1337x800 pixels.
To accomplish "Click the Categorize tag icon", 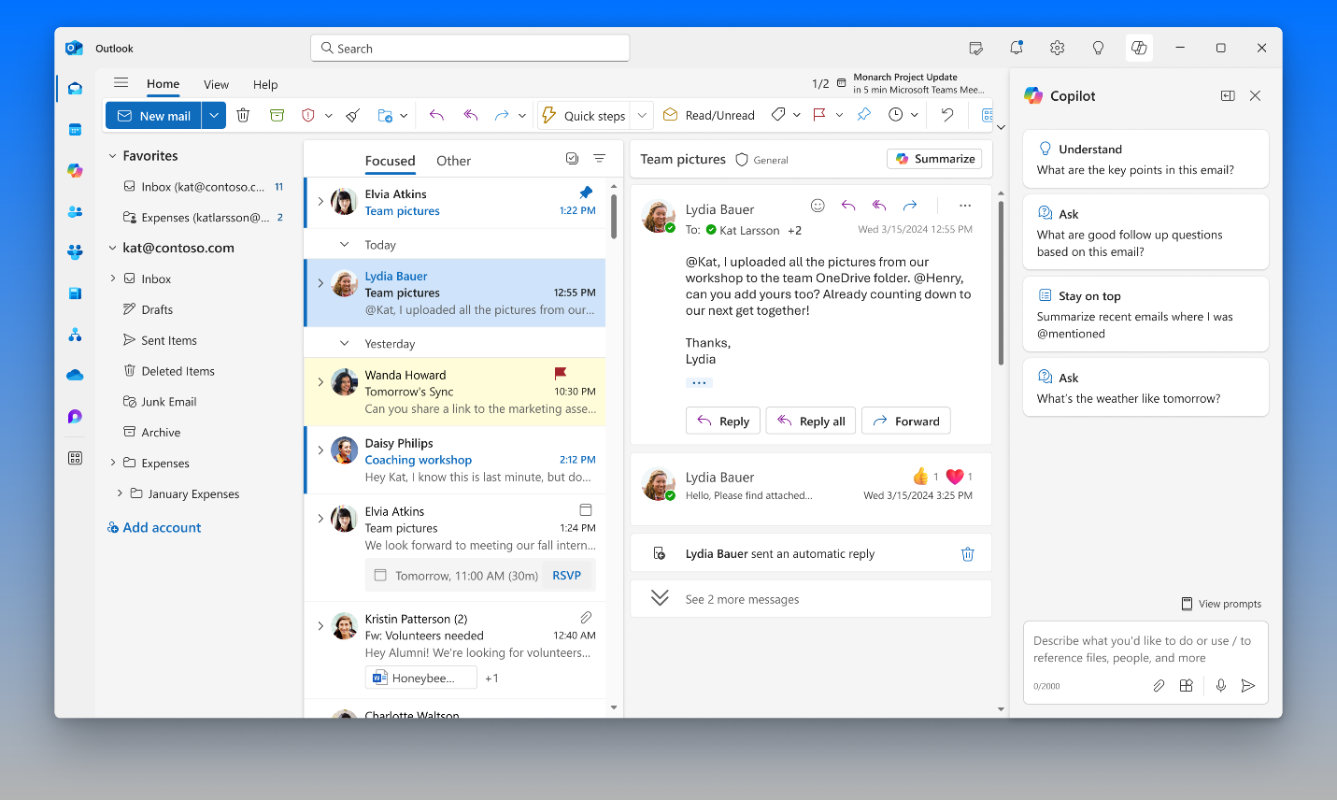I will click(778, 116).
